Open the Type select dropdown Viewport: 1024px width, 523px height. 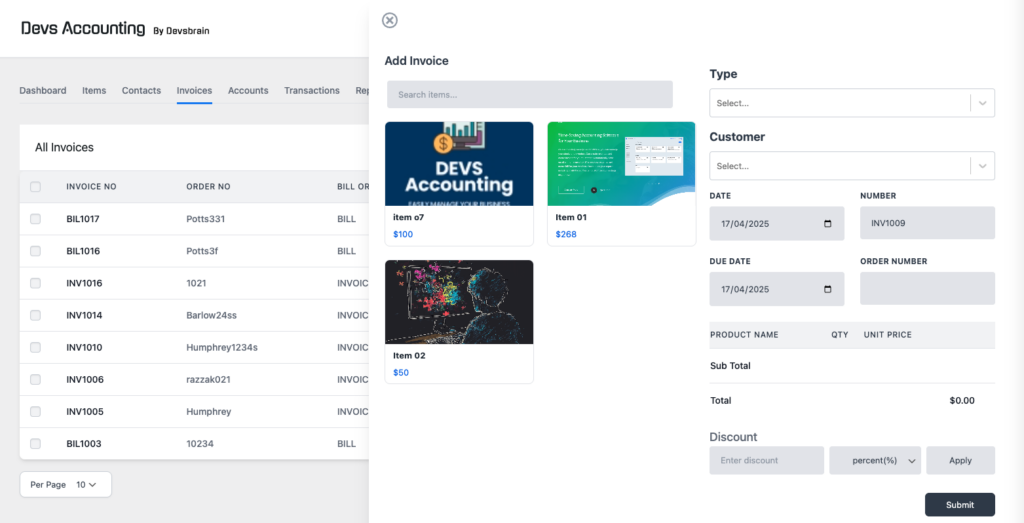pos(852,103)
